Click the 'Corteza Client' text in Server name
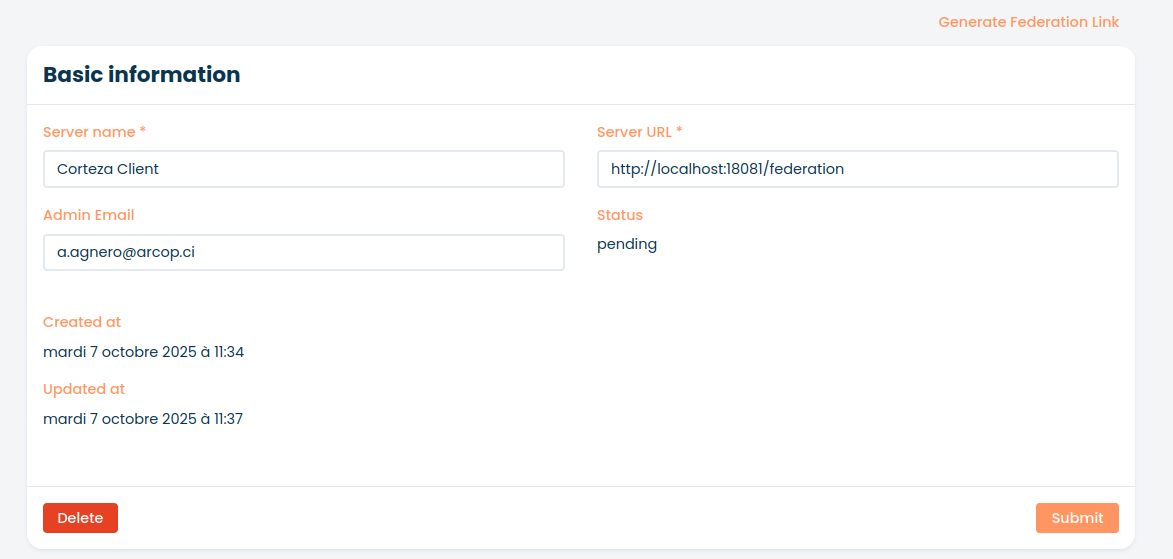 108,169
